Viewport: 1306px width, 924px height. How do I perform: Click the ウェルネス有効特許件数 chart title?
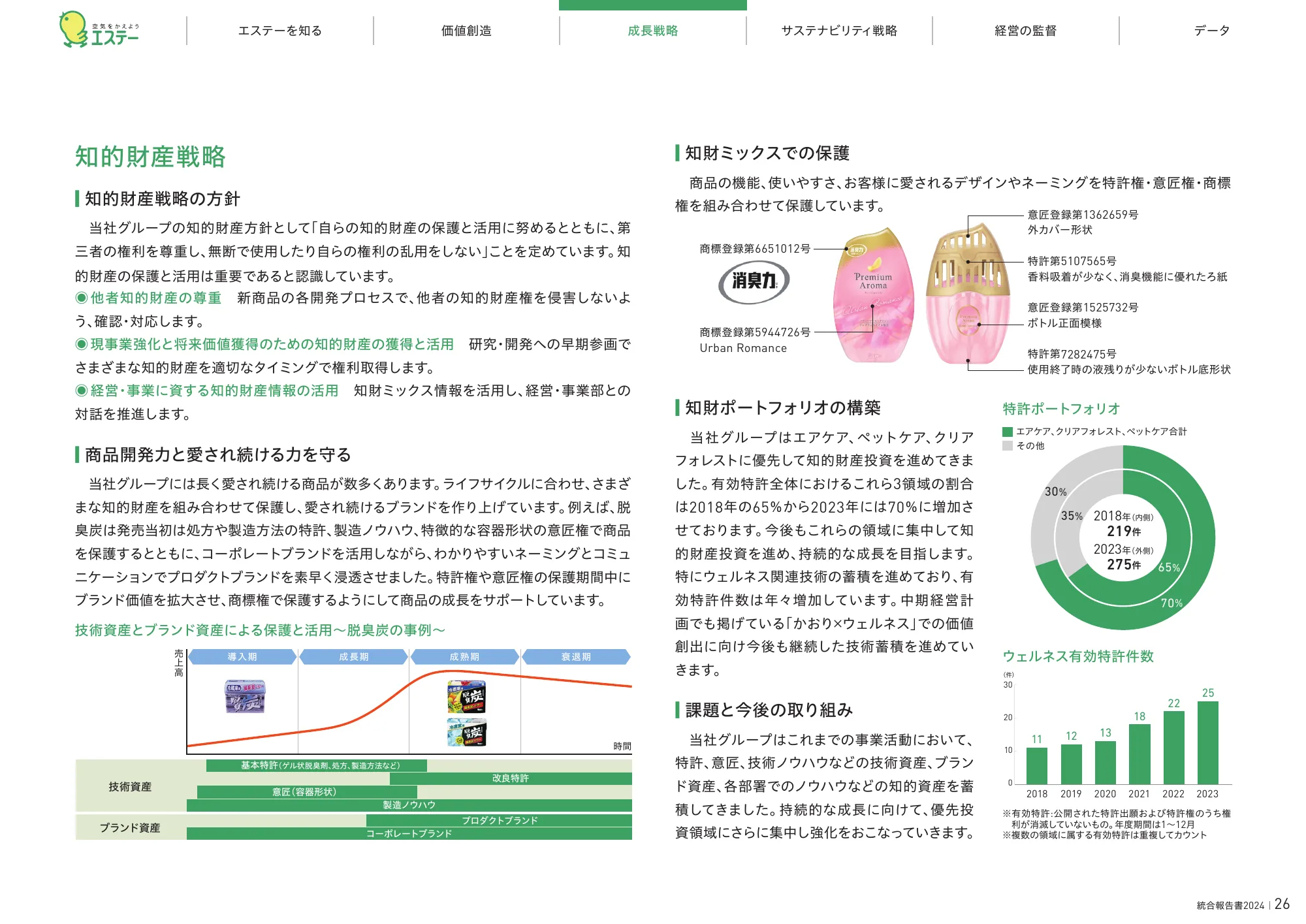coord(1078,656)
